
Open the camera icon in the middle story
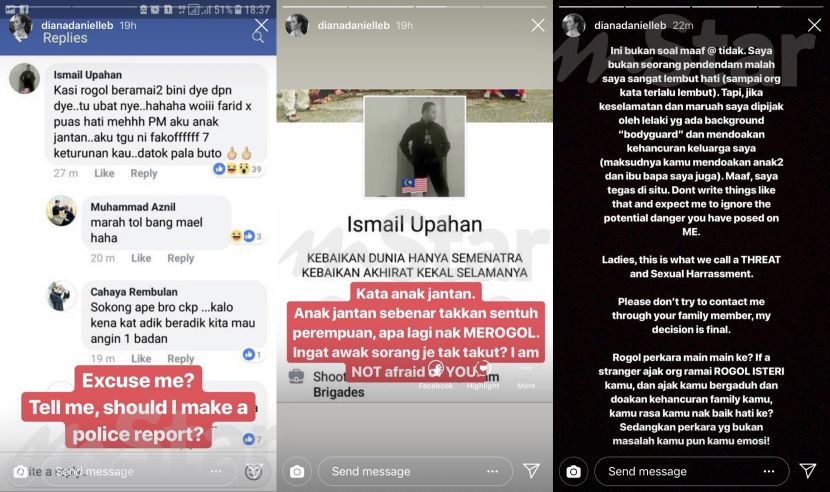point(297,471)
